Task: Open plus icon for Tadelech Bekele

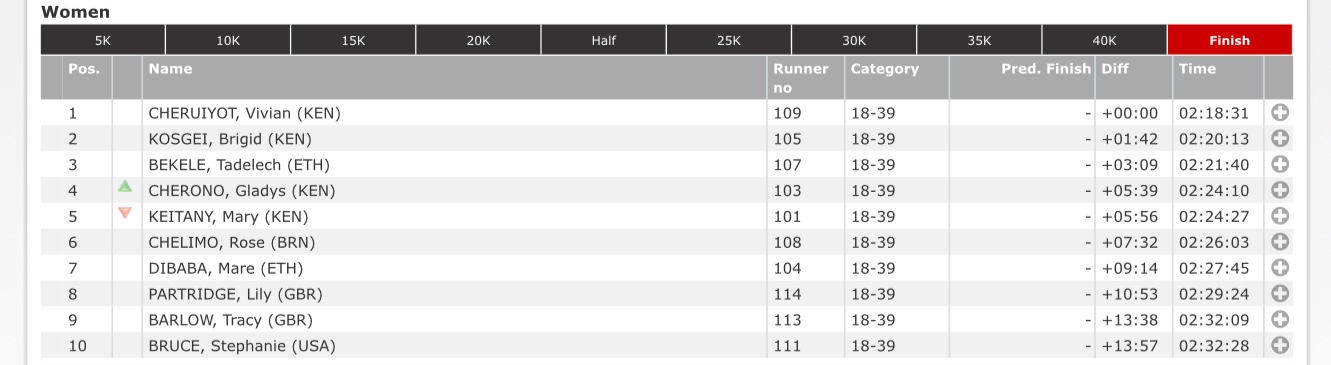Action: click(1279, 165)
